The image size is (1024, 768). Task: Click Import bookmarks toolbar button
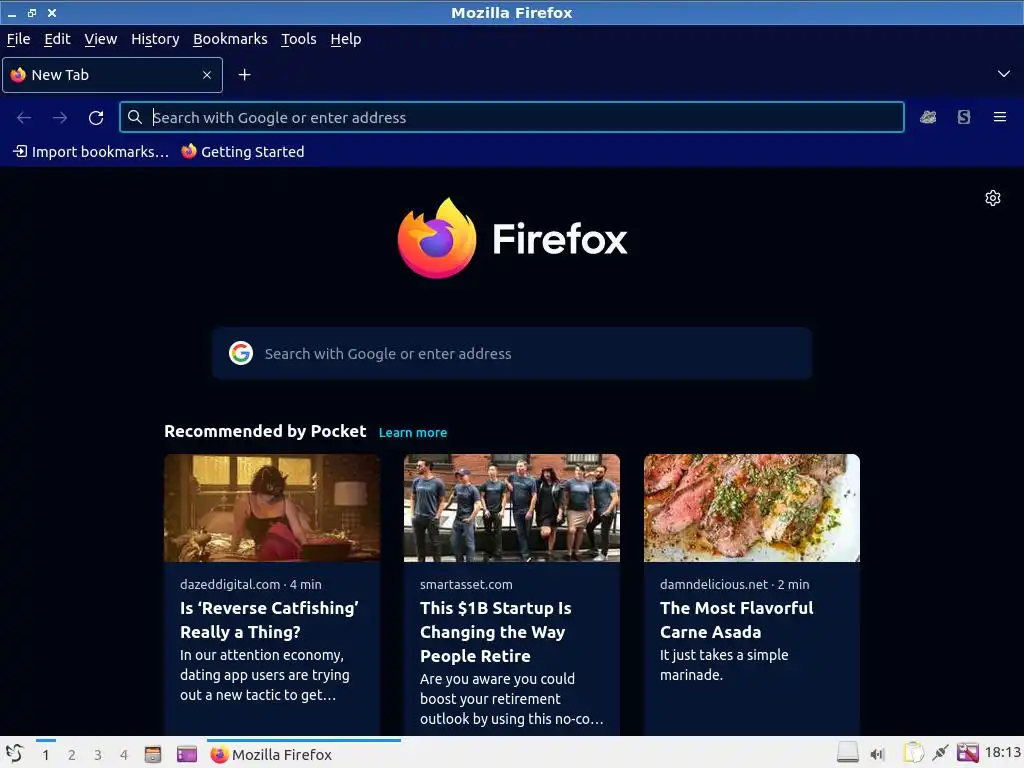tap(91, 152)
